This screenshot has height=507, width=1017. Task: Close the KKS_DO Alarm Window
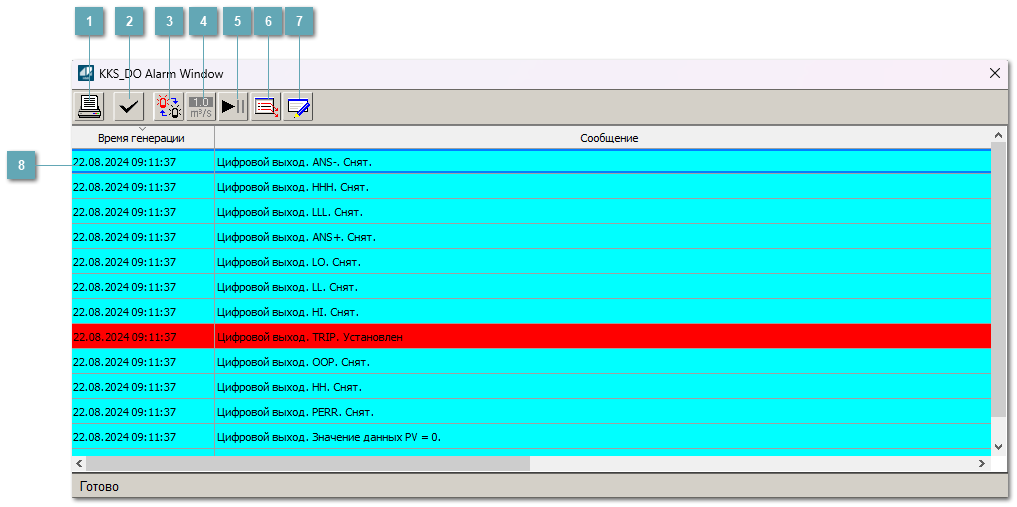(994, 73)
